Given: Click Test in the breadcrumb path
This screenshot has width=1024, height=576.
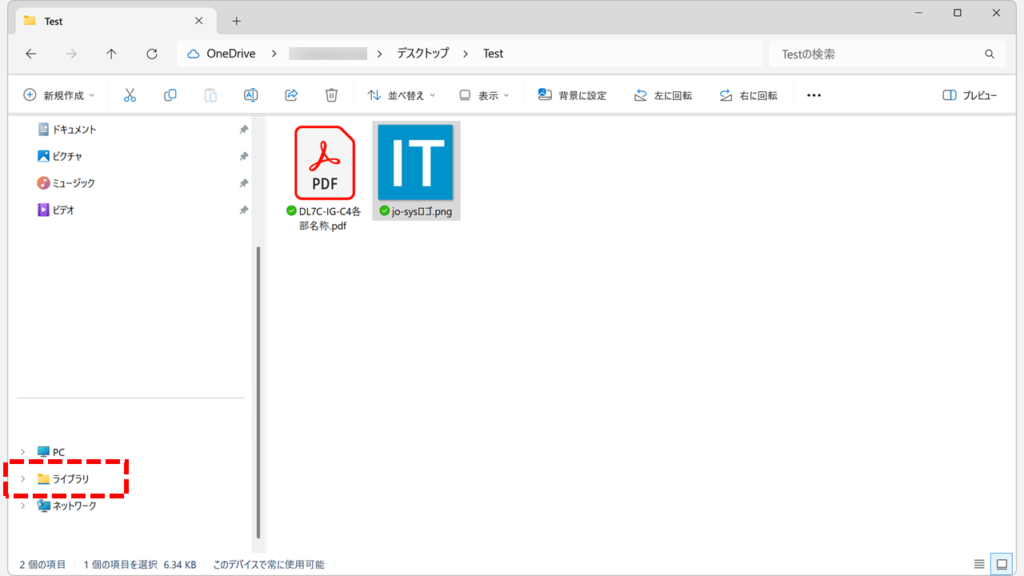Looking at the screenshot, I should (x=493, y=54).
